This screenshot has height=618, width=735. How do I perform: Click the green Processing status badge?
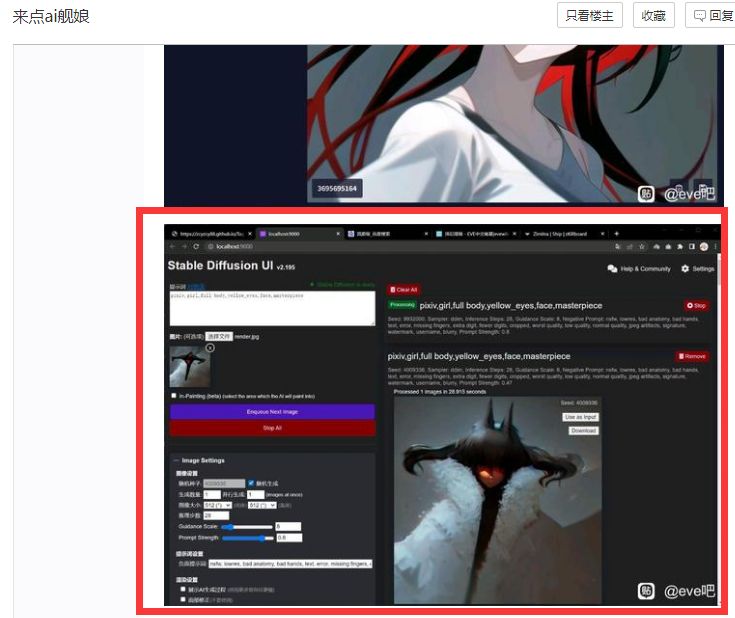(x=402, y=305)
